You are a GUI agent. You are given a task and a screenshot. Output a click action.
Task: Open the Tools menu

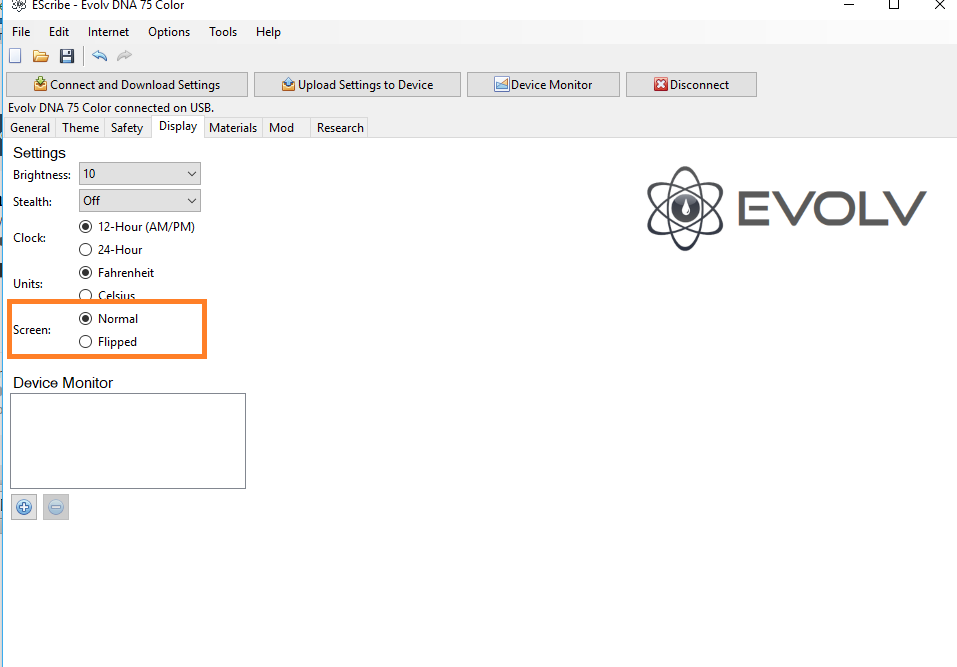[x=223, y=32]
